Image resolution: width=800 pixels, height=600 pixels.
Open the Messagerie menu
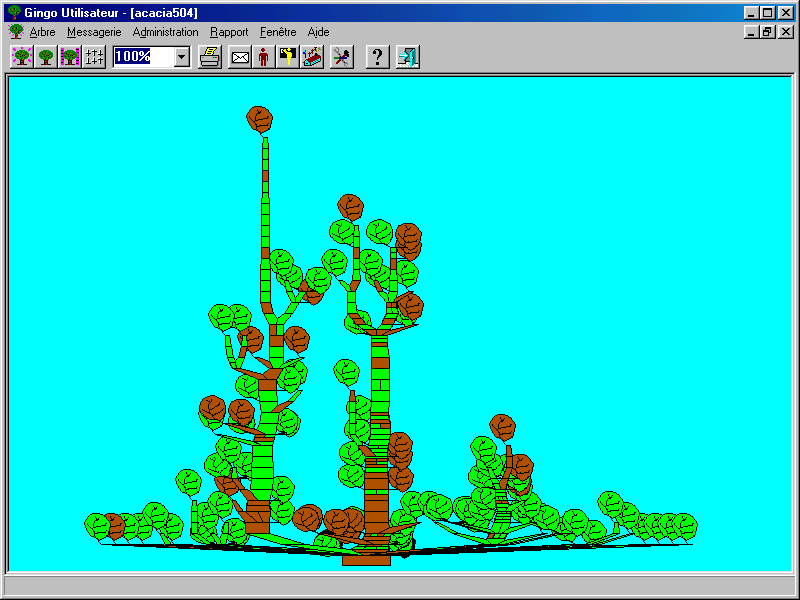pos(94,32)
